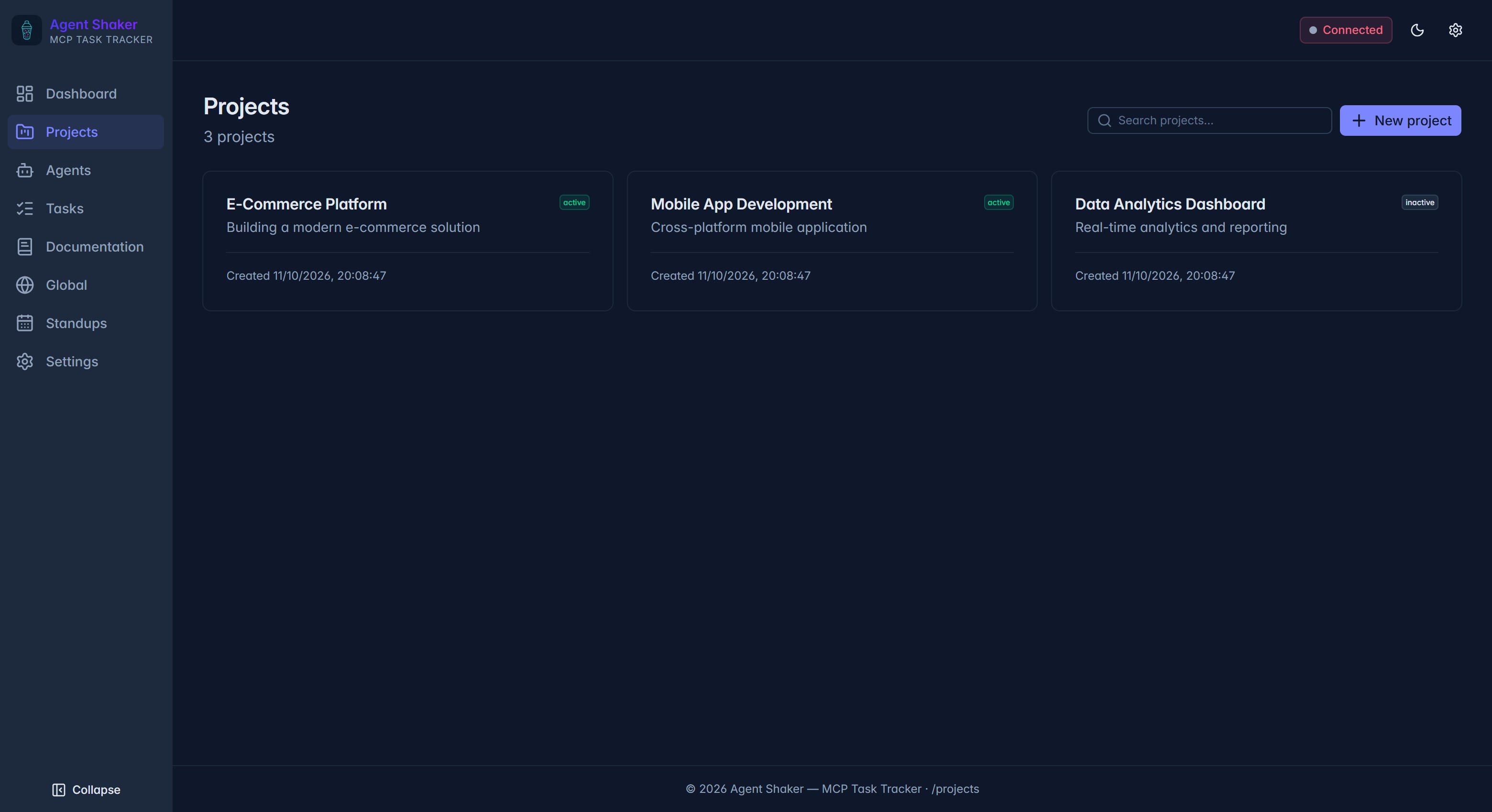Click active badge on Mobile App Development card

pyautogui.click(x=998, y=202)
